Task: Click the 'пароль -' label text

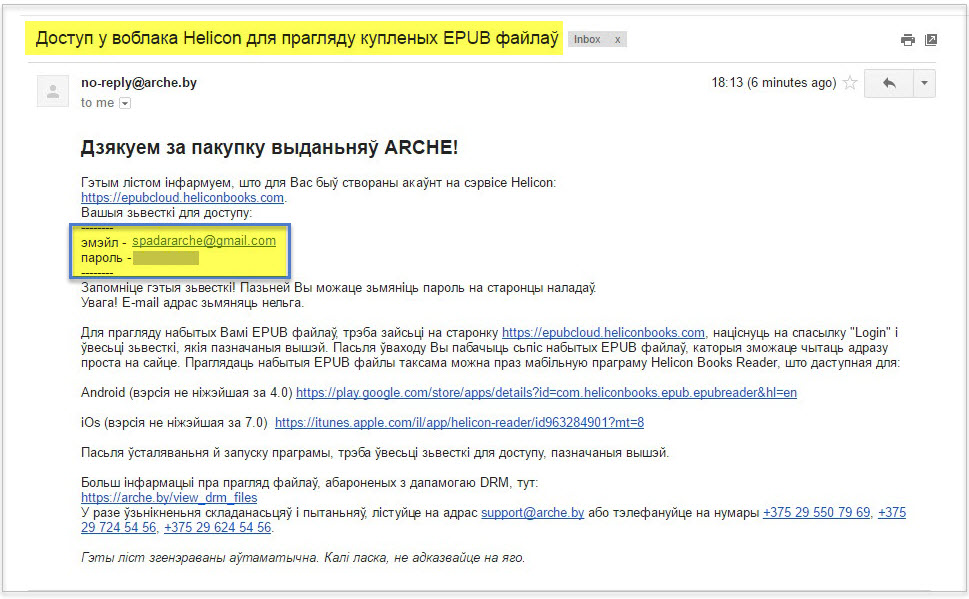Action: point(106,258)
